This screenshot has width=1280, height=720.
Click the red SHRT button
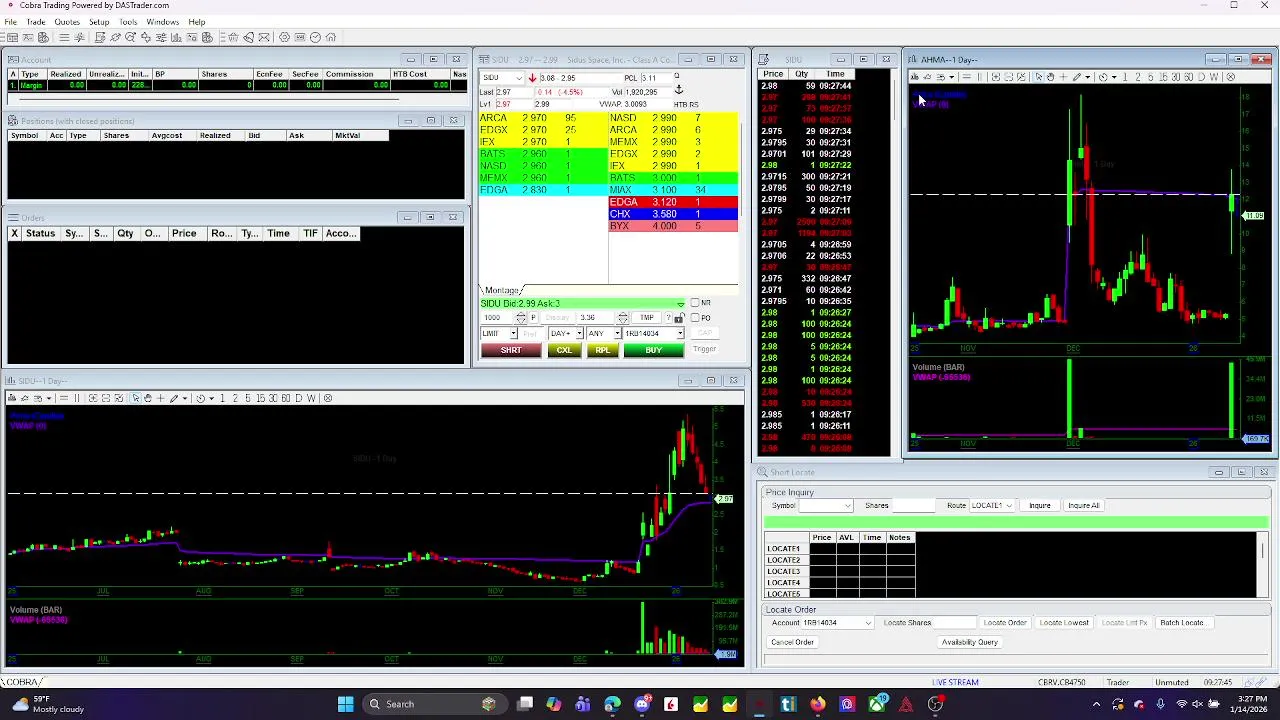(511, 350)
